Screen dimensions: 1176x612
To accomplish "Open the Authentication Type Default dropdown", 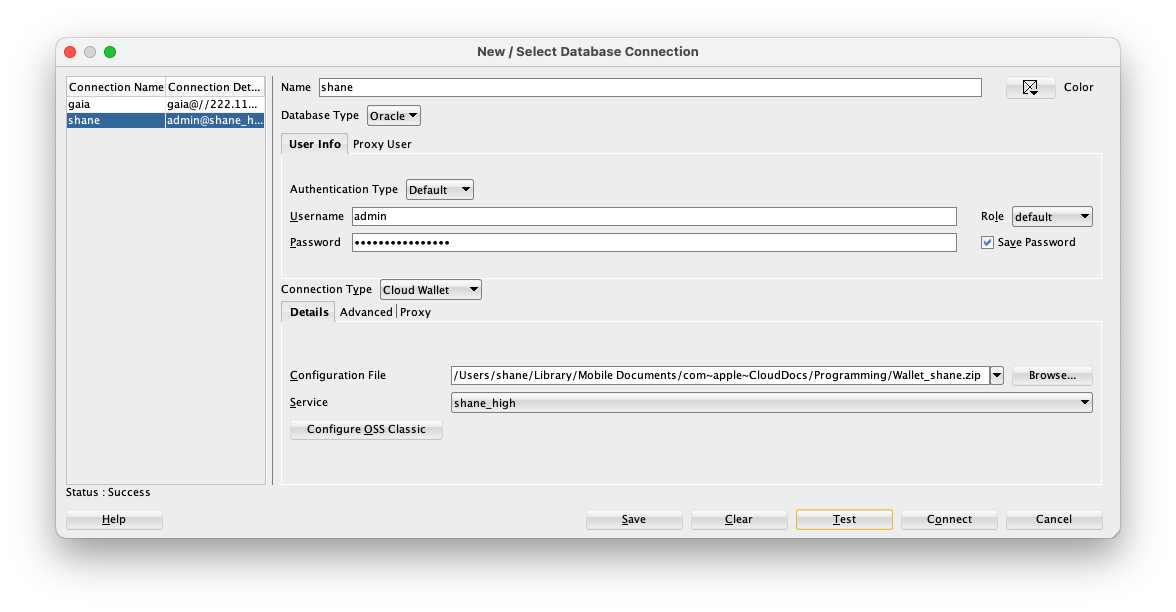I will coord(440,190).
